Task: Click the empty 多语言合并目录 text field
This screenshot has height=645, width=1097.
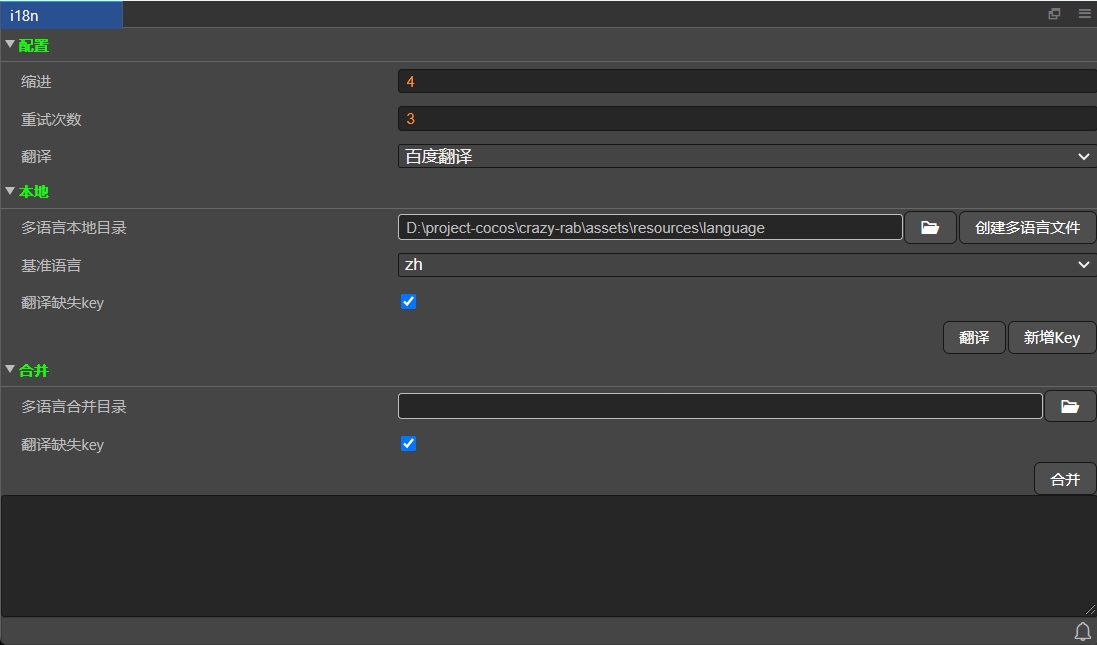Action: [720, 406]
